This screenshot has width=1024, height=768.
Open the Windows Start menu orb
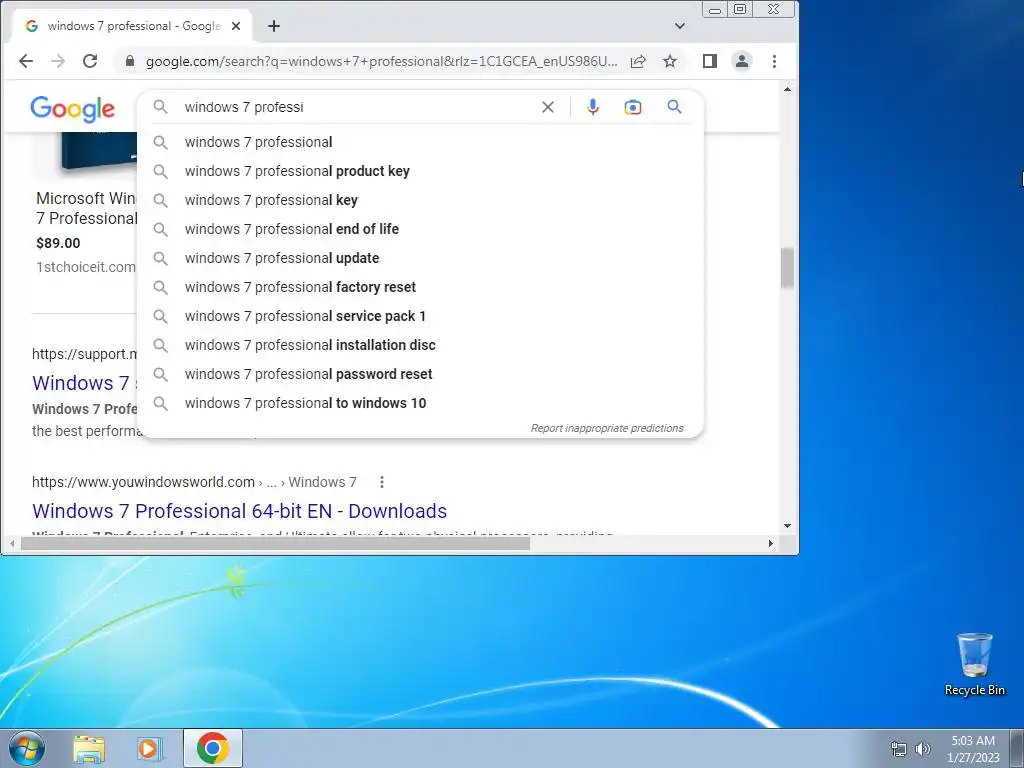coord(27,748)
